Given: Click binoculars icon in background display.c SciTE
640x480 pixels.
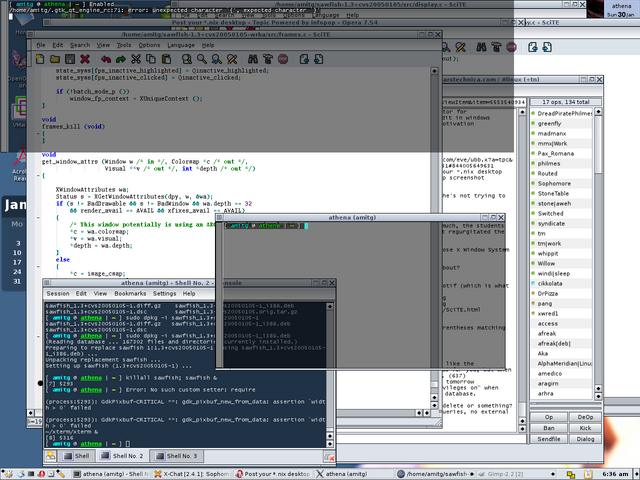Looking at the screenshot, I should (481, 47).
